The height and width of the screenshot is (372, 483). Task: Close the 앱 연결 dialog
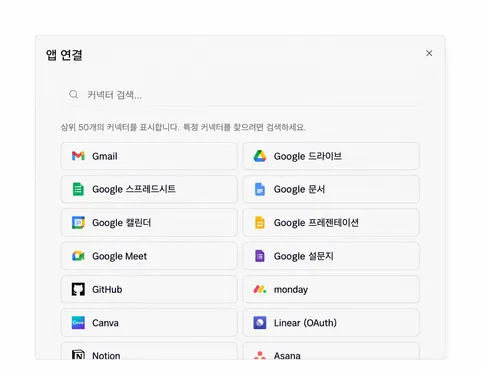click(x=429, y=53)
